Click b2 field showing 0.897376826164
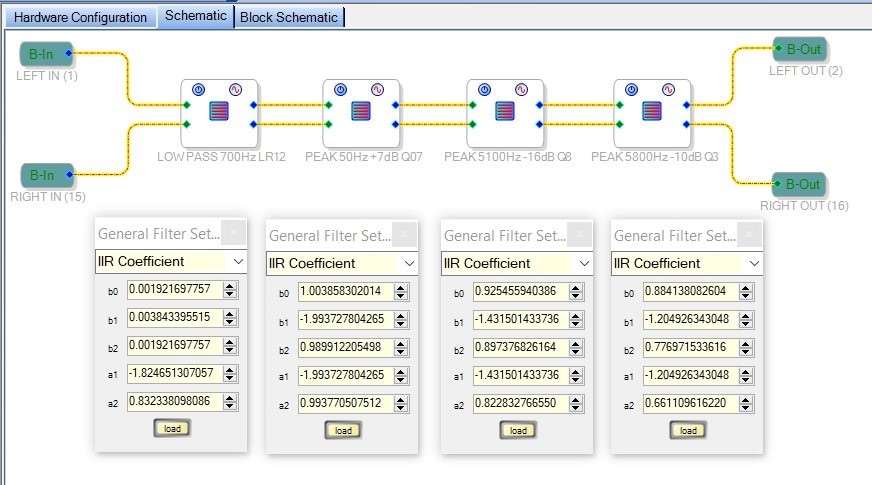This screenshot has width=872, height=485. [x=521, y=347]
